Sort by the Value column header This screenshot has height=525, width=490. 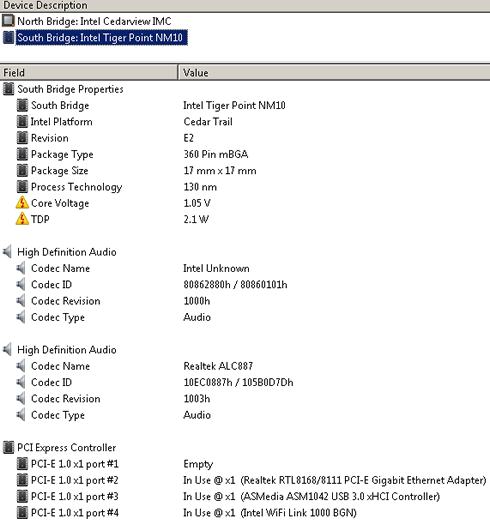point(334,73)
